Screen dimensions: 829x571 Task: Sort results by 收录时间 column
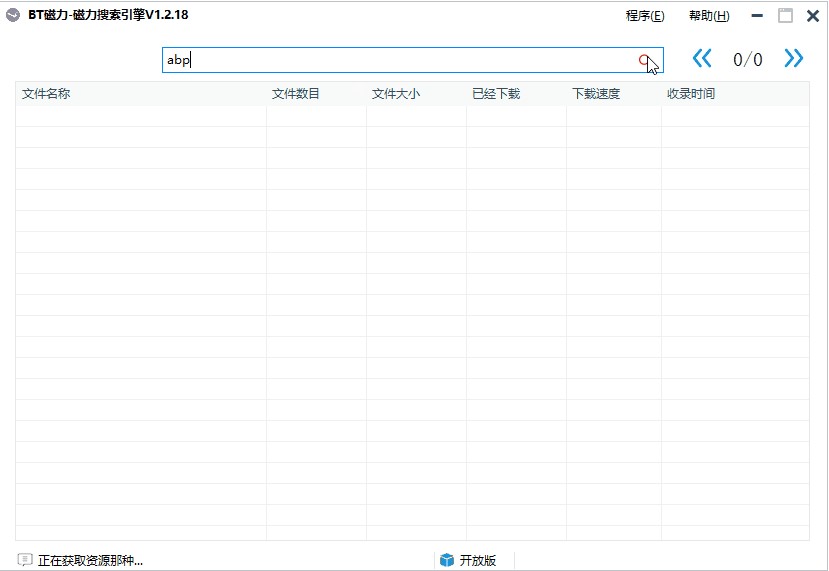(x=691, y=94)
